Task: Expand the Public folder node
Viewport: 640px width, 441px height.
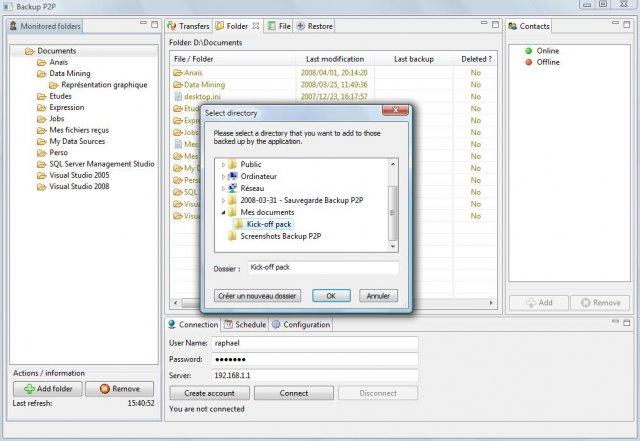Action: point(223,164)
